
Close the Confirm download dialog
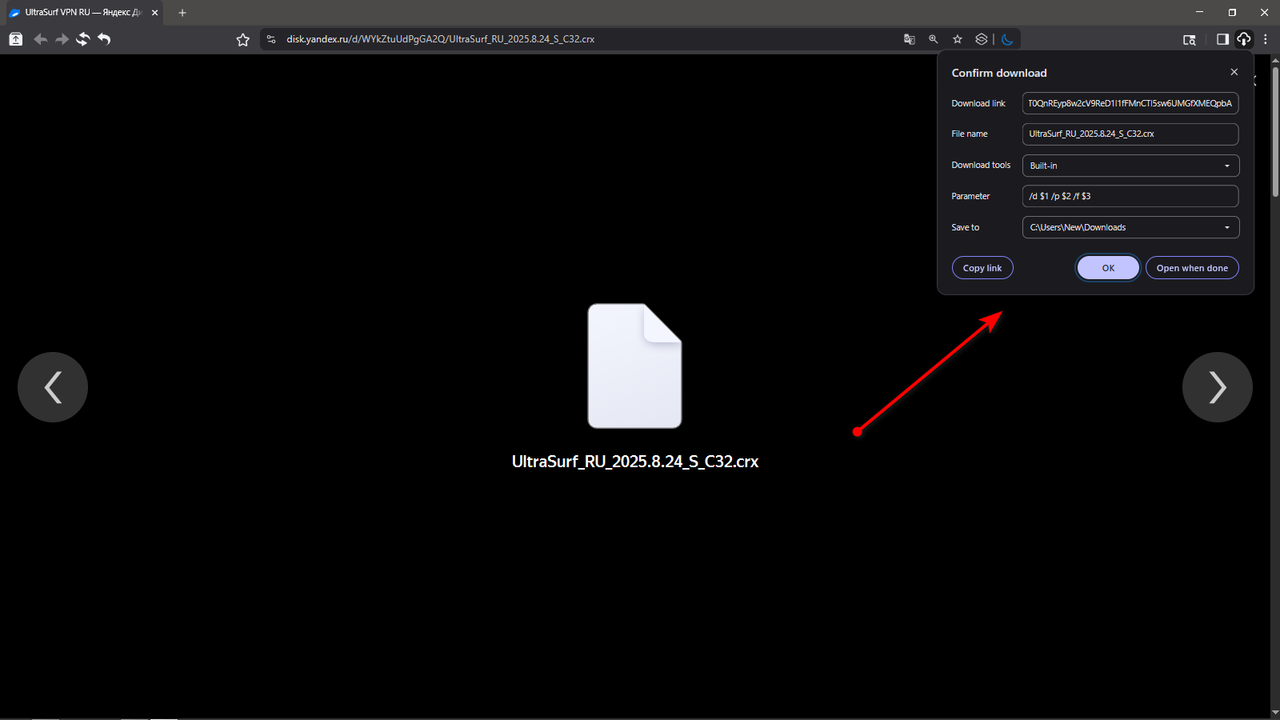click(1234, 72)
